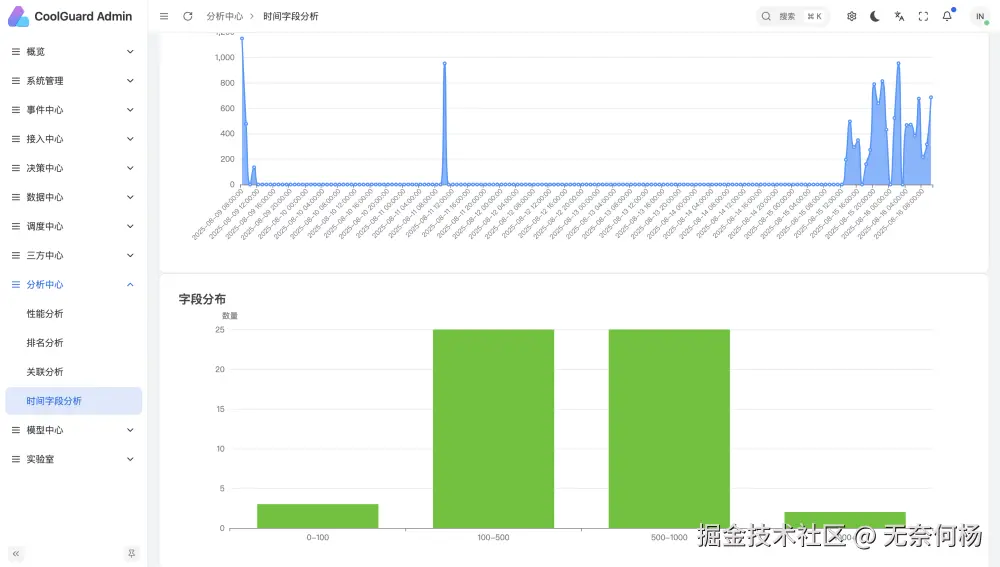Expand the 三方中心 chevron
The image size is (1000, 567).
click(x=130, y=256)
